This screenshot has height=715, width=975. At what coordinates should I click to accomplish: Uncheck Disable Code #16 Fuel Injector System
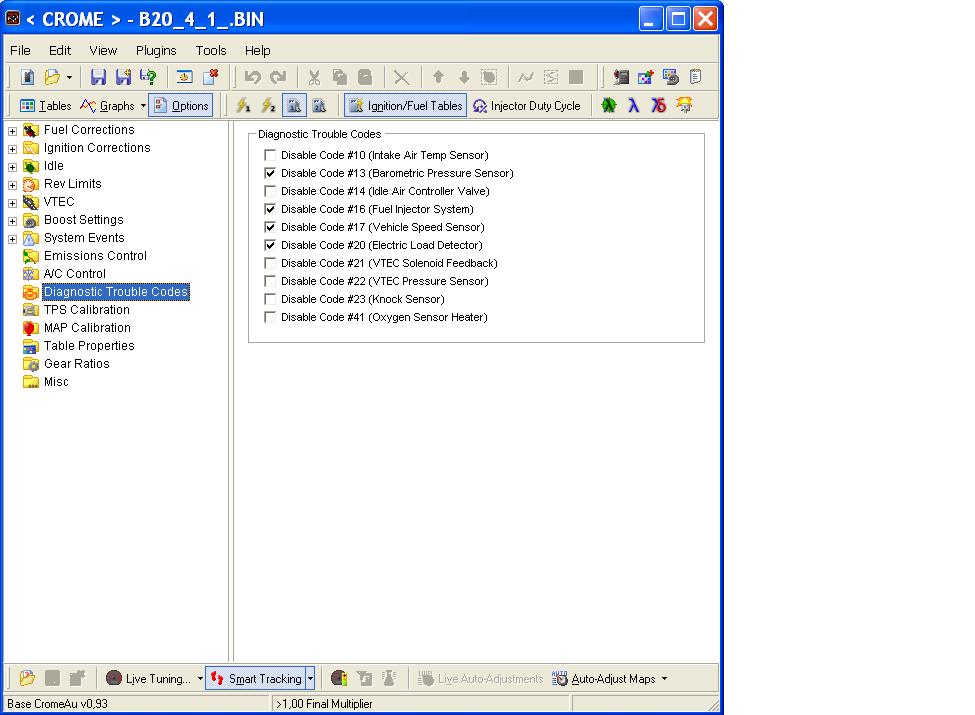(x=270, y=209)
